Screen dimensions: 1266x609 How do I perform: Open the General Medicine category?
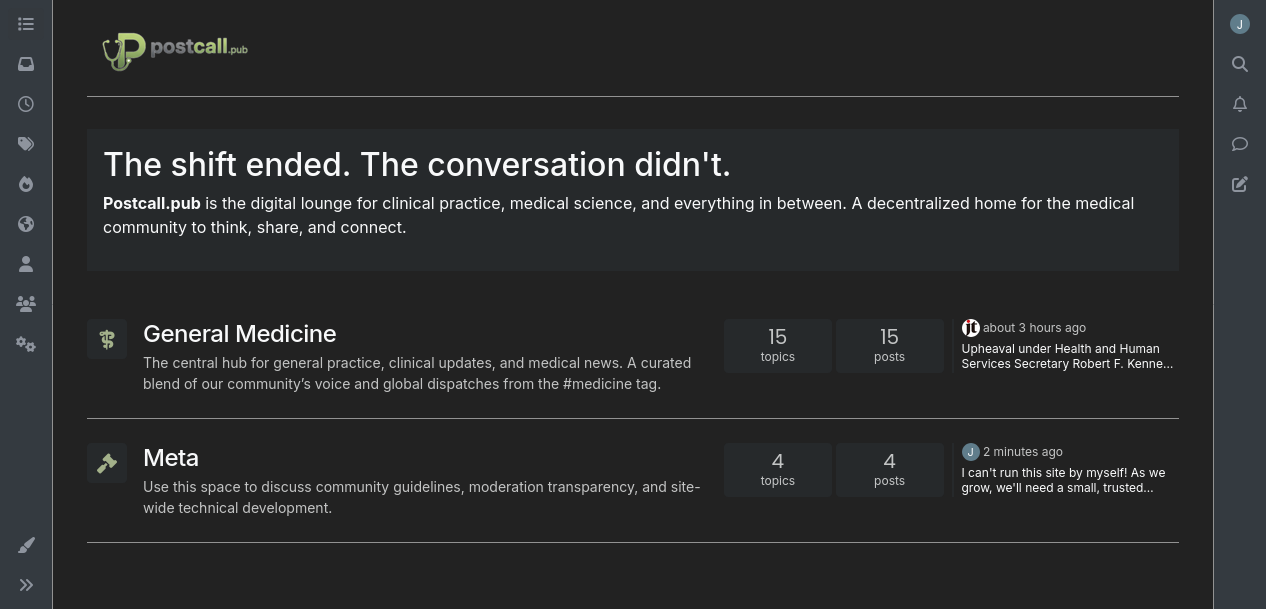pos(240,334)
